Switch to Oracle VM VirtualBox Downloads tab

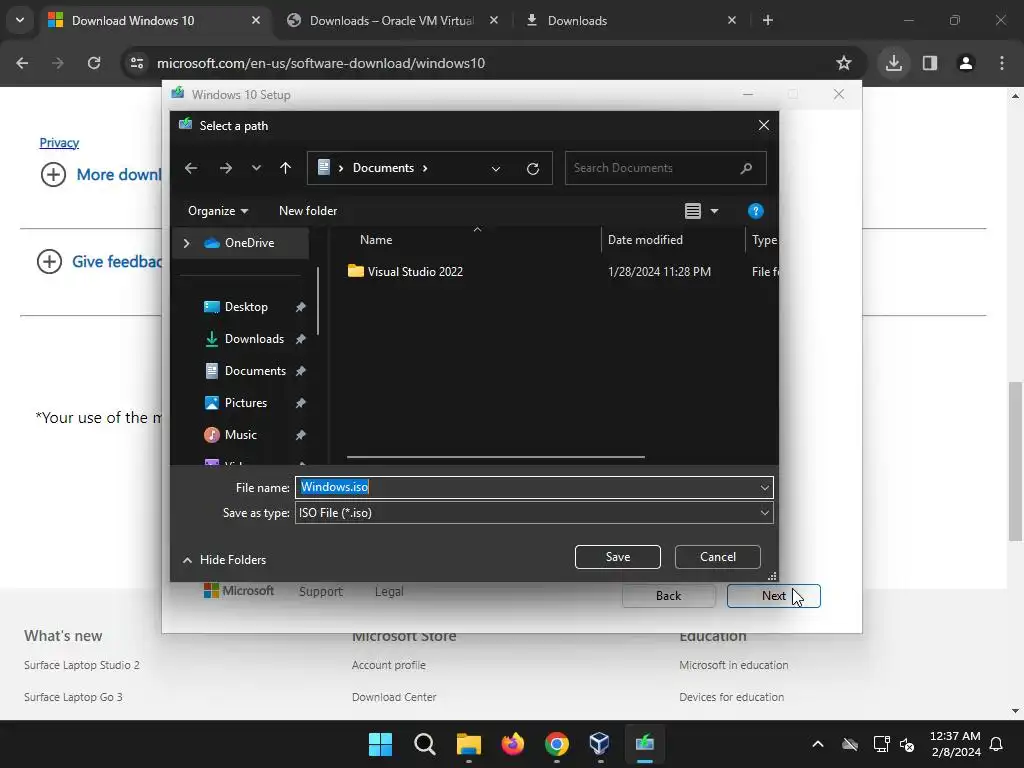[392, 21]
